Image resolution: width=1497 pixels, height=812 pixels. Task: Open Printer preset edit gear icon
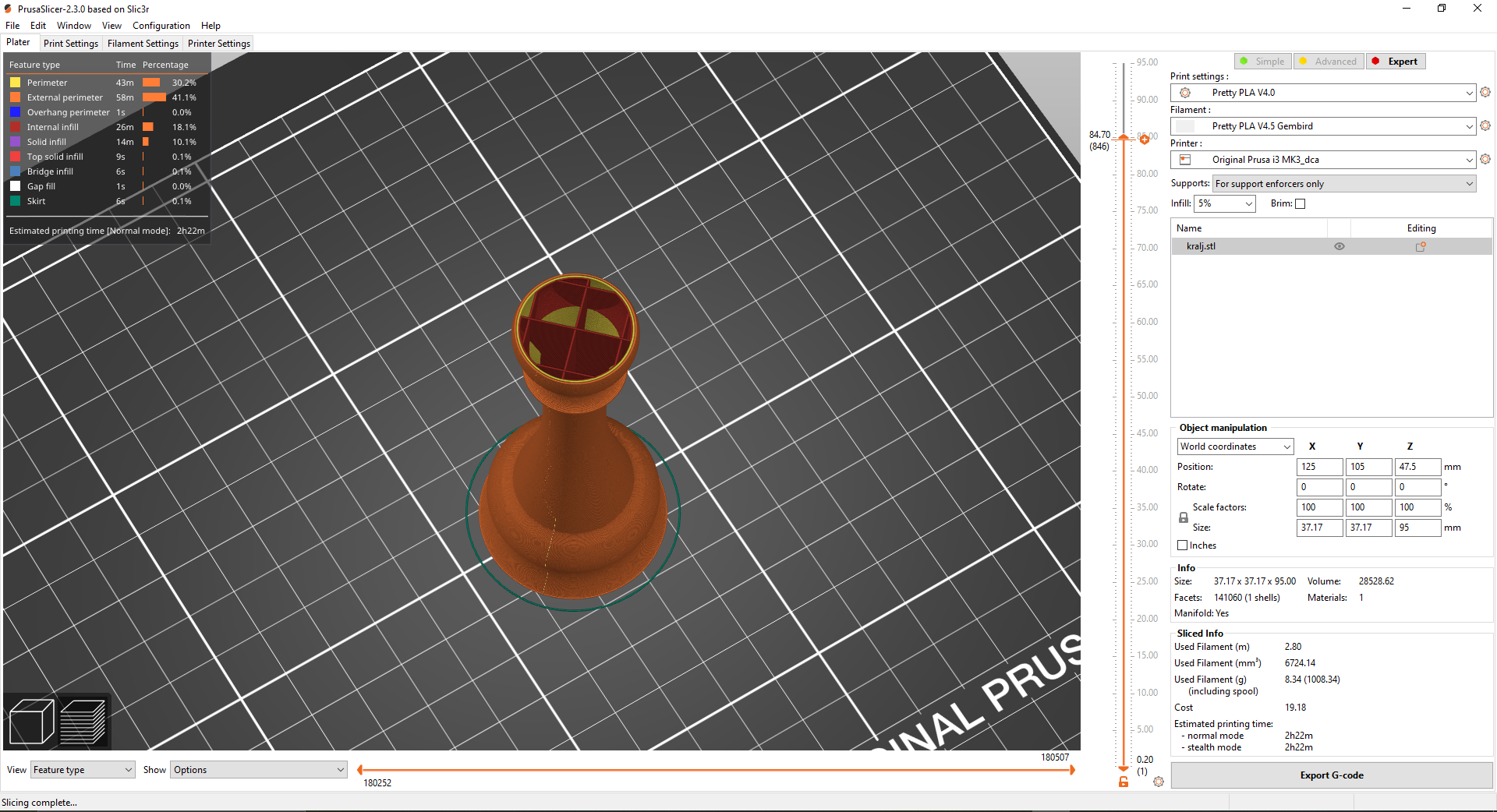(x=1485, y=159)
